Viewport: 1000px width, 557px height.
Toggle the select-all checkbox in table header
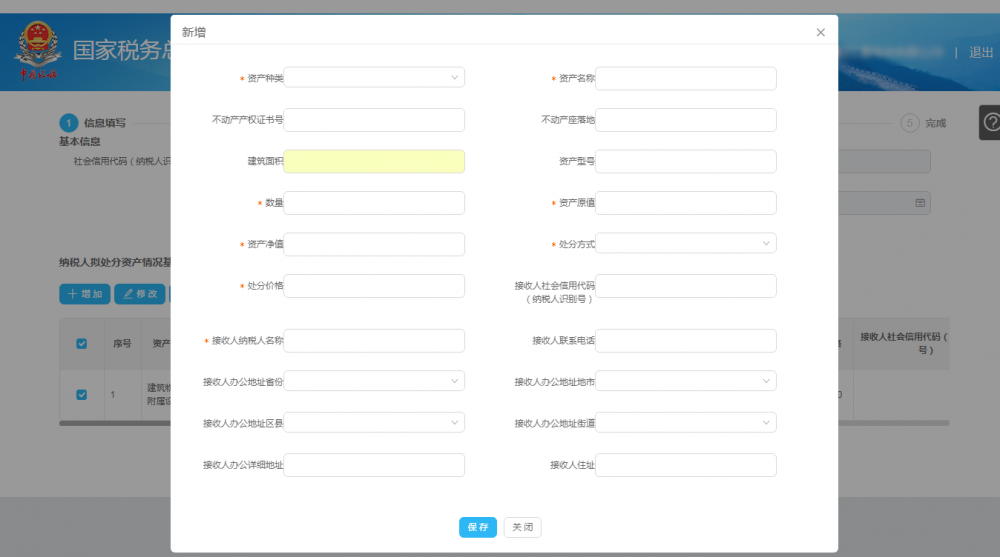click(x=82, y=343)
